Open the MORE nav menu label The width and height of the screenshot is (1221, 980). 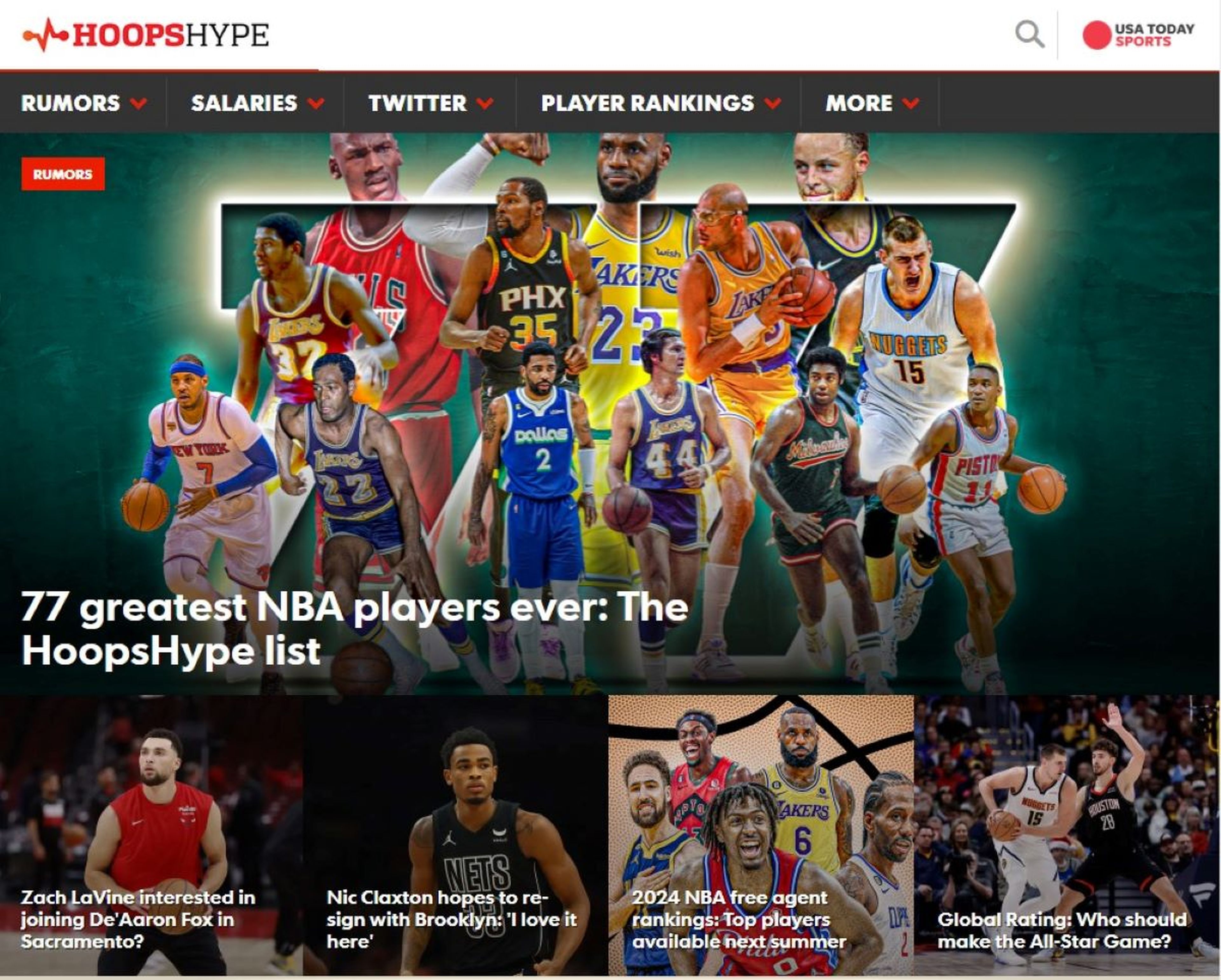pos(859,103)
